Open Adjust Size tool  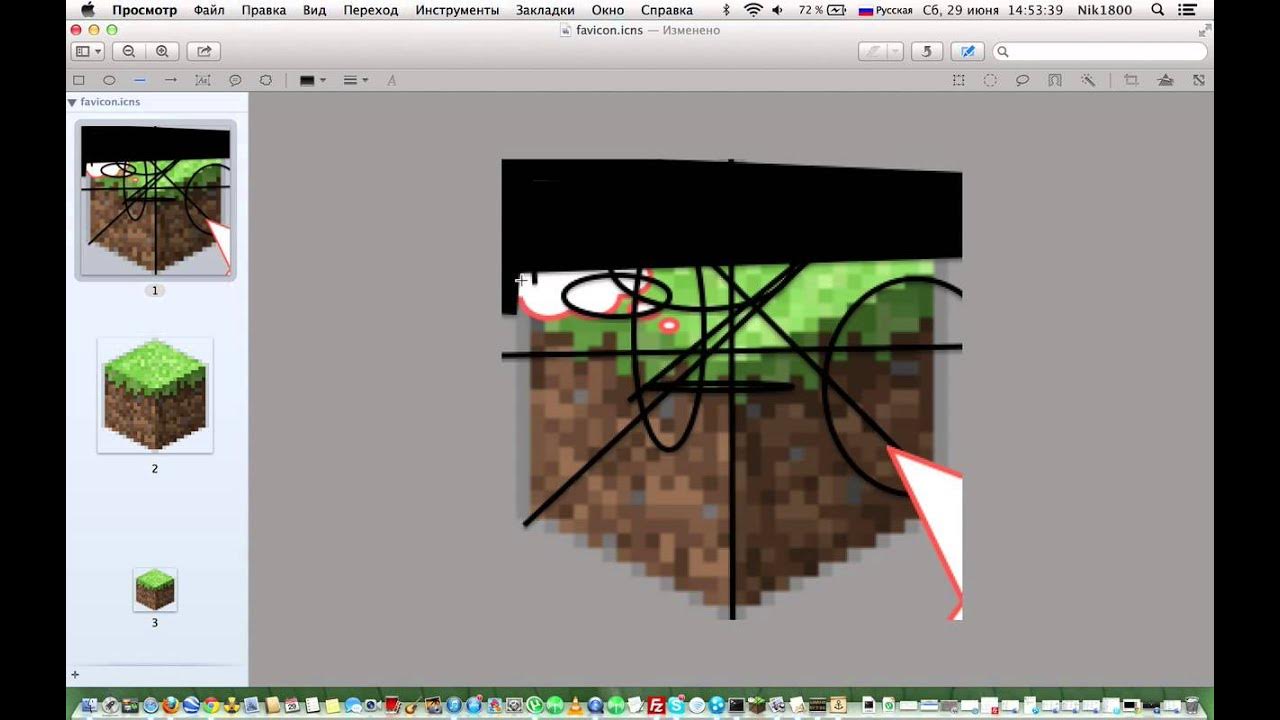pyautogui.click(x=1198, y=80)
